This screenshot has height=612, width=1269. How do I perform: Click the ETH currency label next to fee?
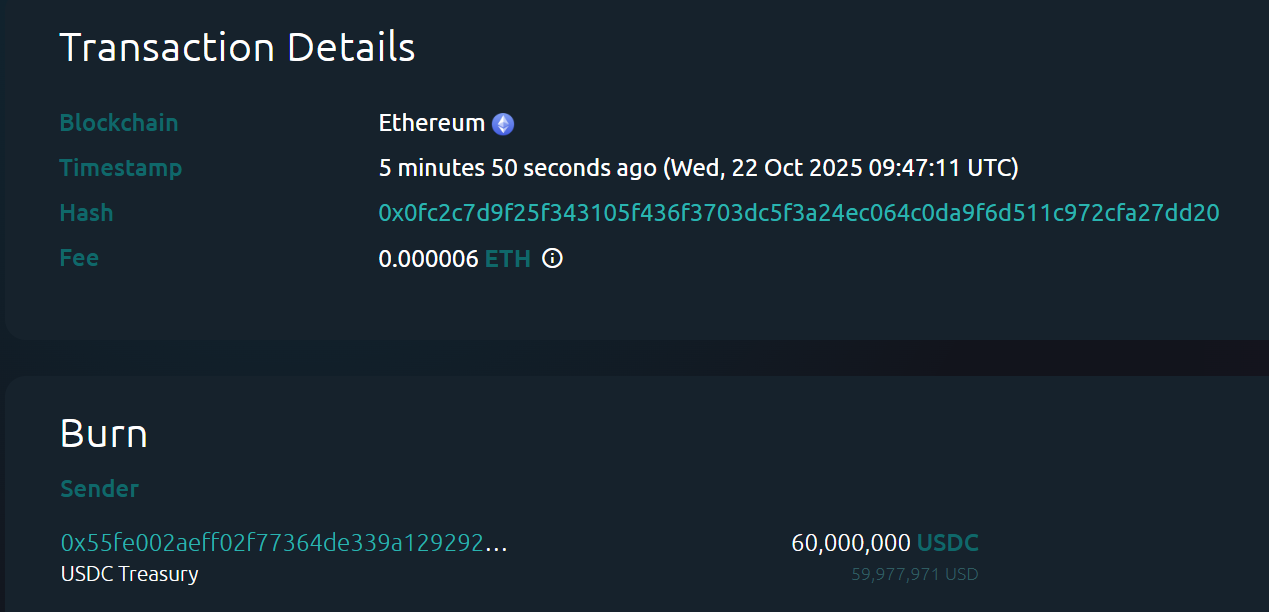click(x=509, y=259)
